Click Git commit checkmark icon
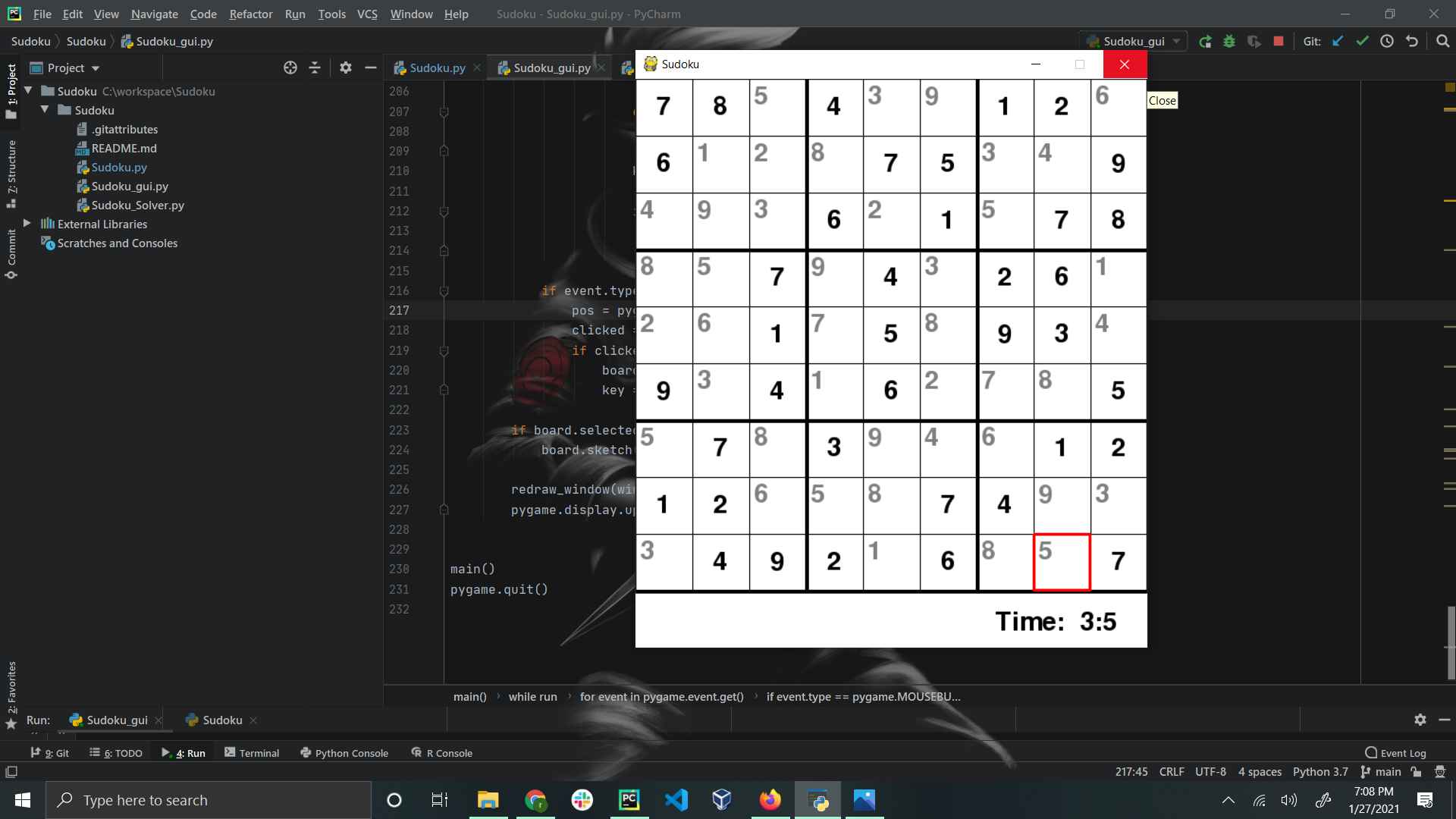This screenshot has width=1456, height=819. click(1362, 42)
